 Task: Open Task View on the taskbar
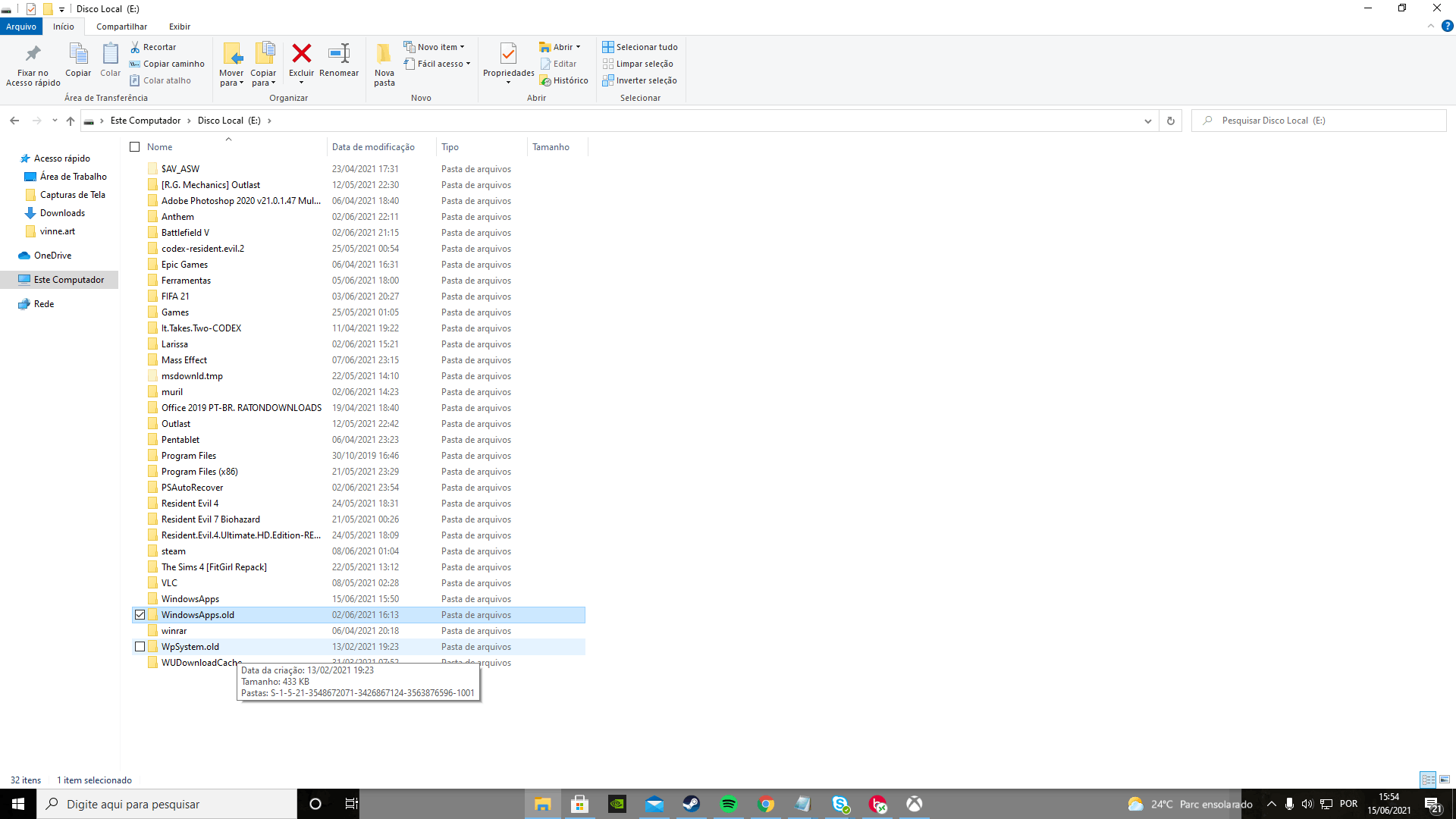[351, 804]
